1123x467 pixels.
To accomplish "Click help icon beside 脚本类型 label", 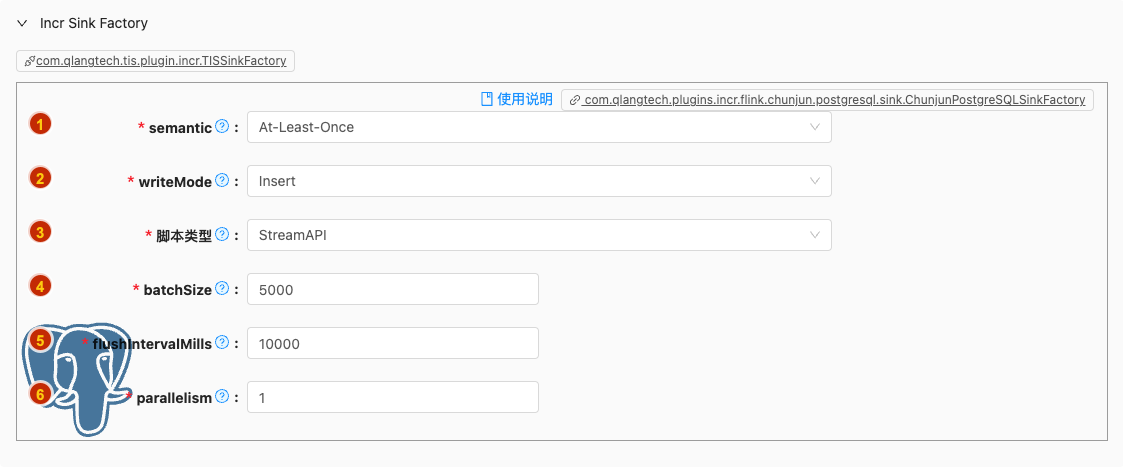I will (x=223, y=235).
